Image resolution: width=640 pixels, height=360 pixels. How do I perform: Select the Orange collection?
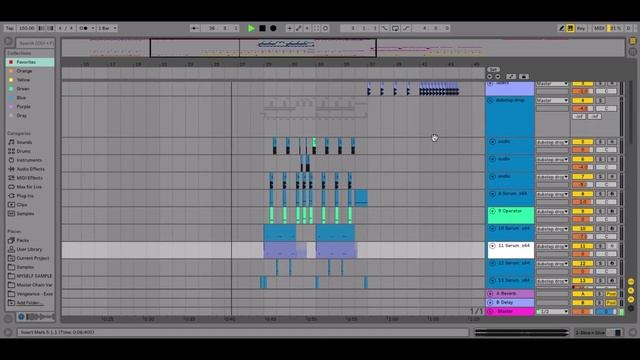(30, 71)
